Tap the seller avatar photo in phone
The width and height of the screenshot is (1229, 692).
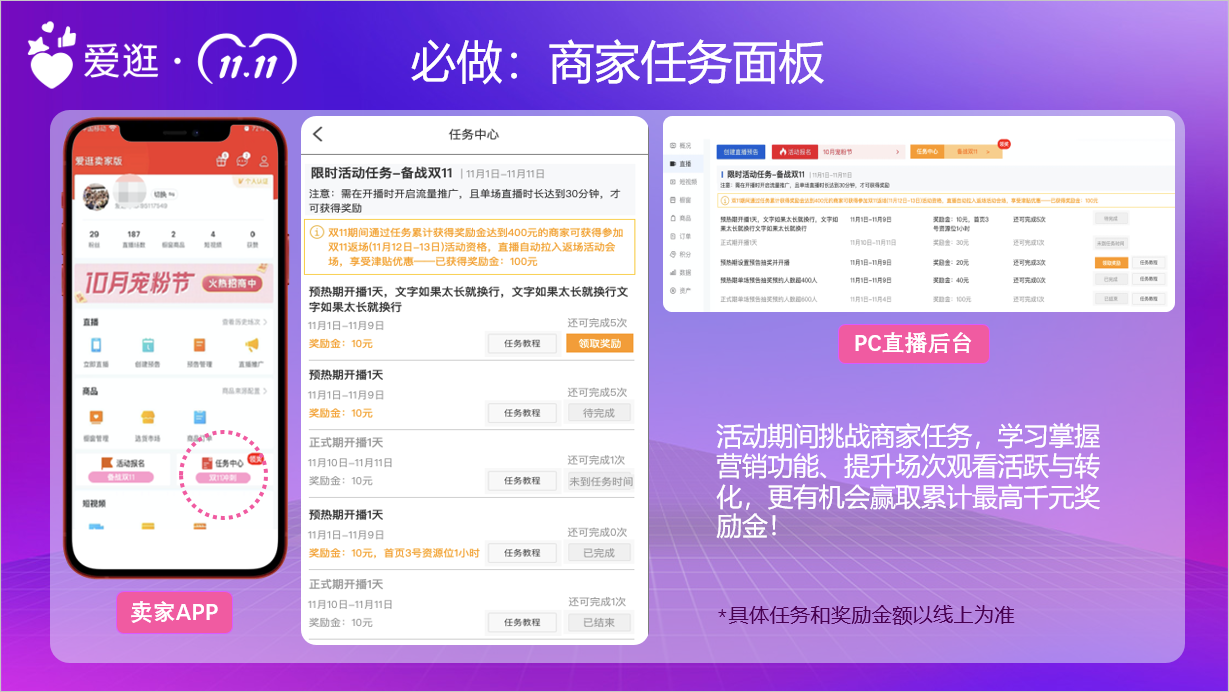97,197
